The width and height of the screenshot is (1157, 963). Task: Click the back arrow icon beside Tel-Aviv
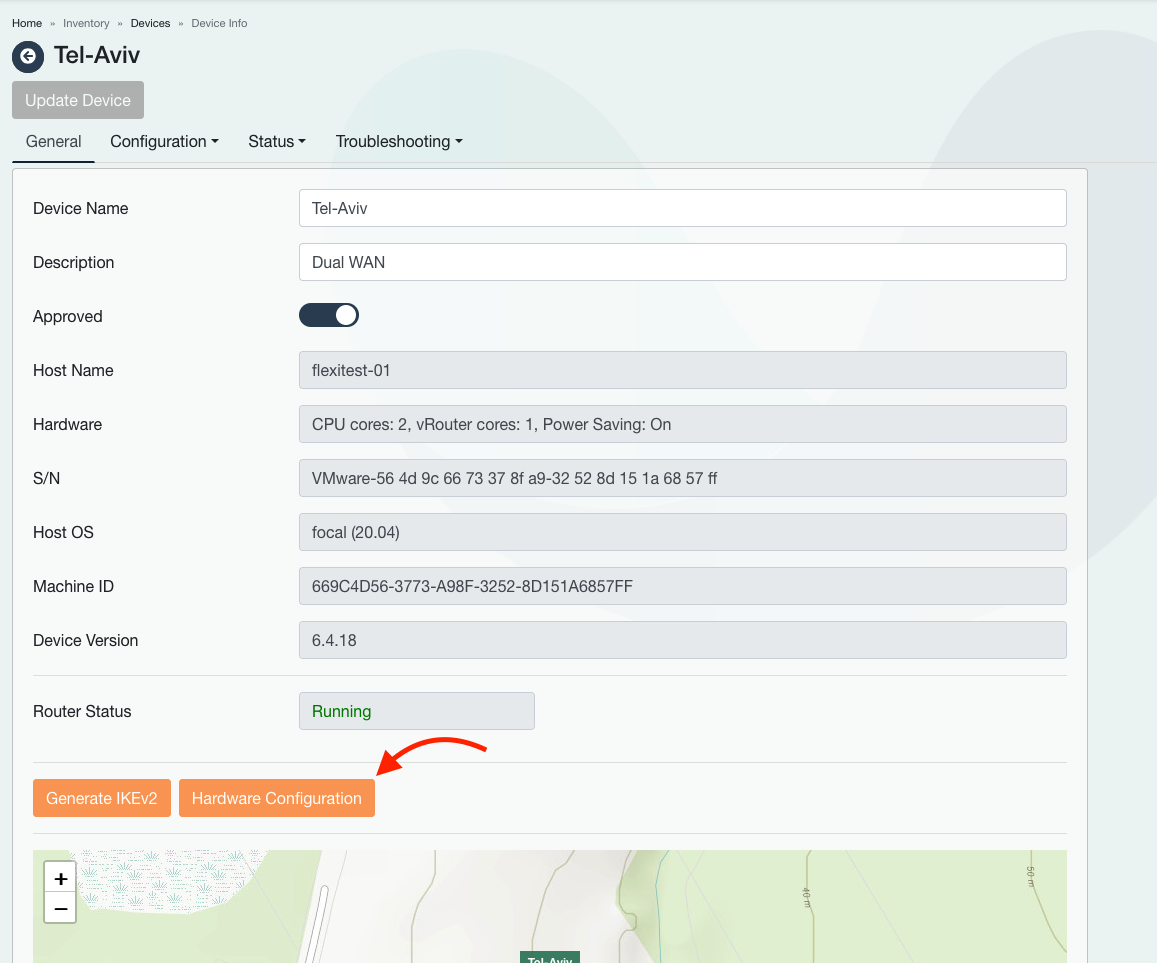click(x=27, y=56)
